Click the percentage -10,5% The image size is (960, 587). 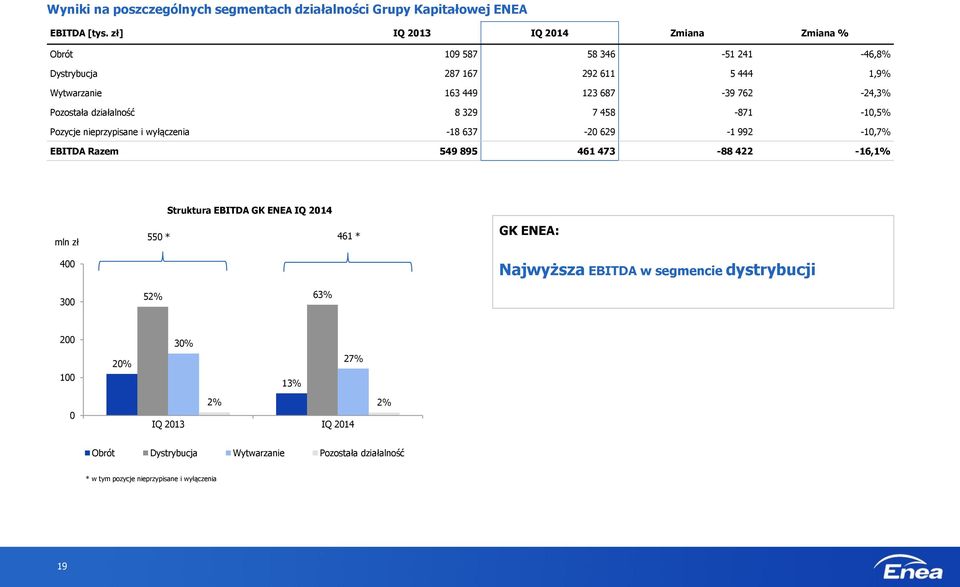[x=876, y=113]
